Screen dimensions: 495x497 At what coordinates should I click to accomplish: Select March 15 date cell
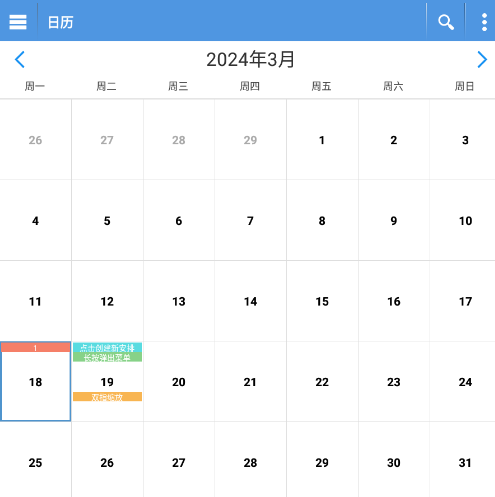322,301
